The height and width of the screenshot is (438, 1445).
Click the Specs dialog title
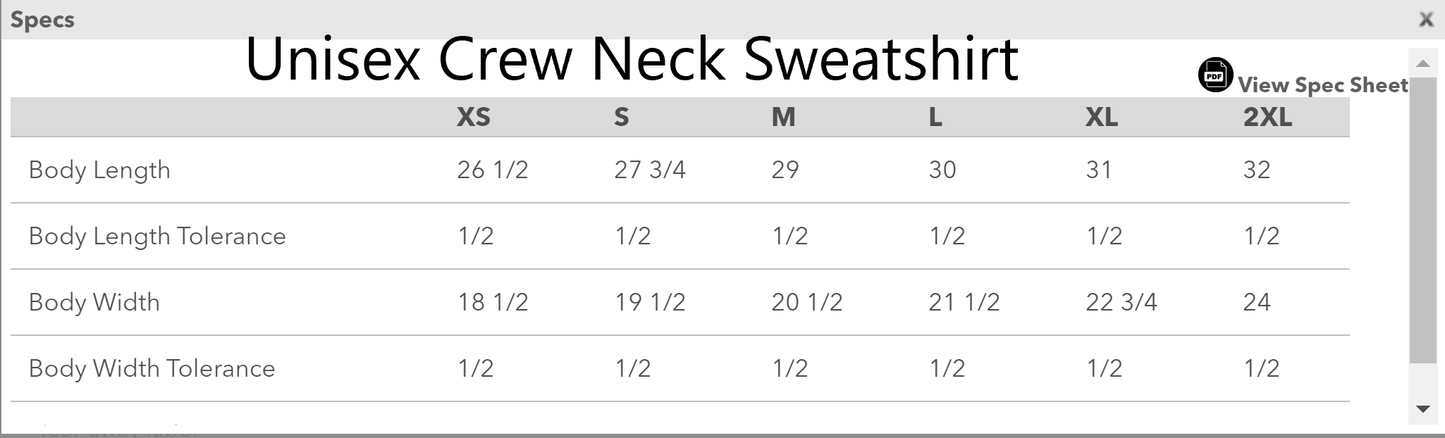tap(42, 19)
